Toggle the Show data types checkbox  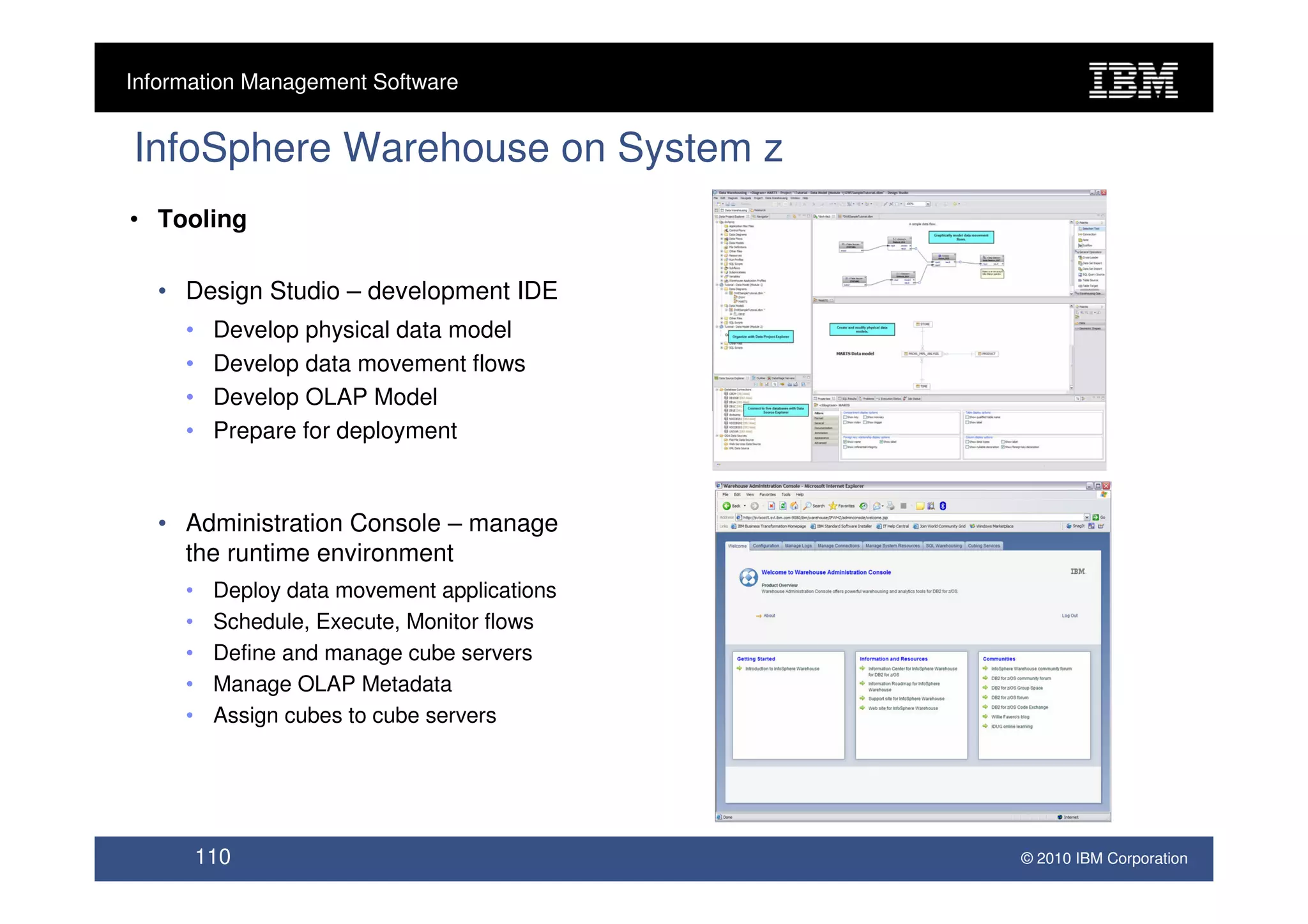tap(967, 442)
